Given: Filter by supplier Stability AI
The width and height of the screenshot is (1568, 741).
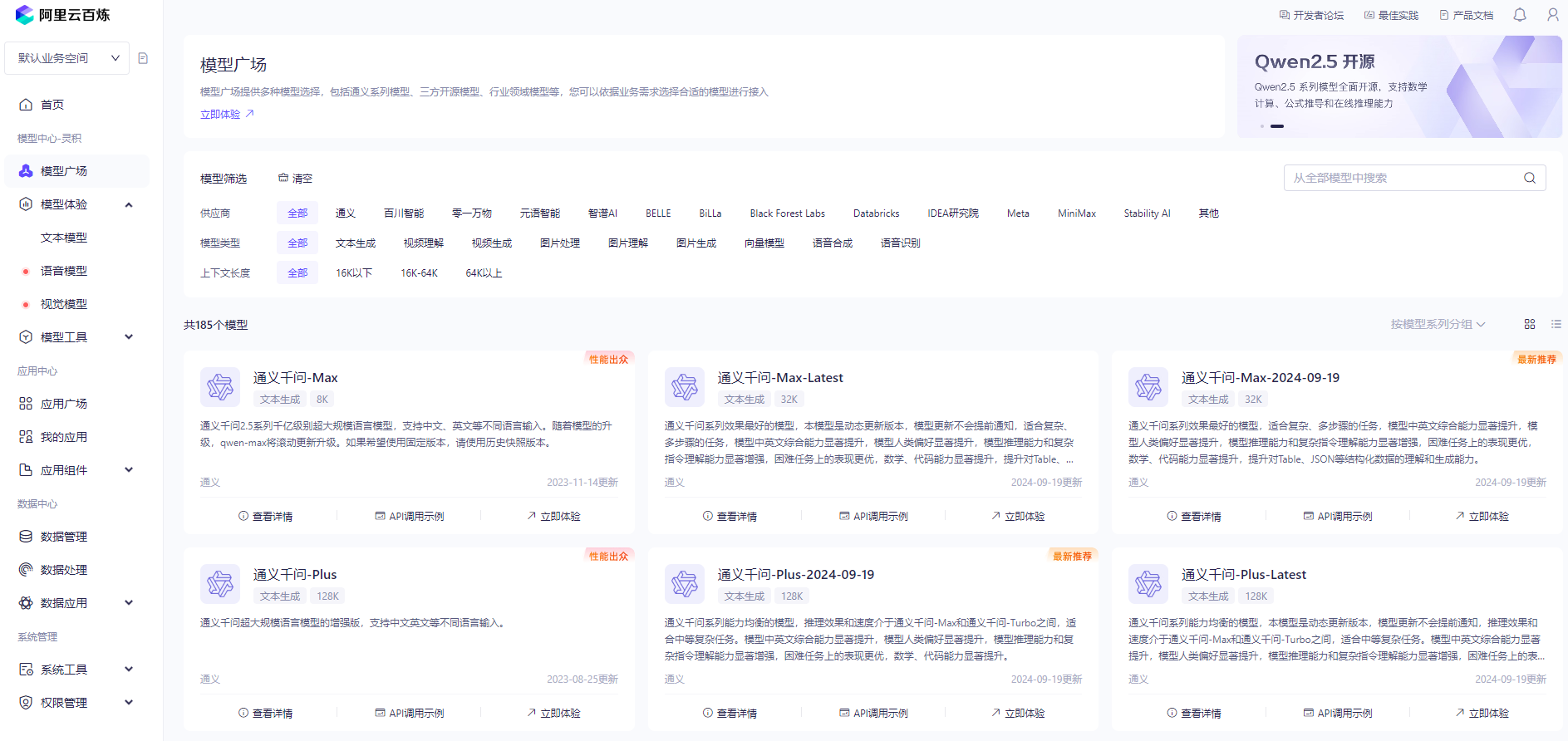Looking at the screenshot, I should point(1147,213).
